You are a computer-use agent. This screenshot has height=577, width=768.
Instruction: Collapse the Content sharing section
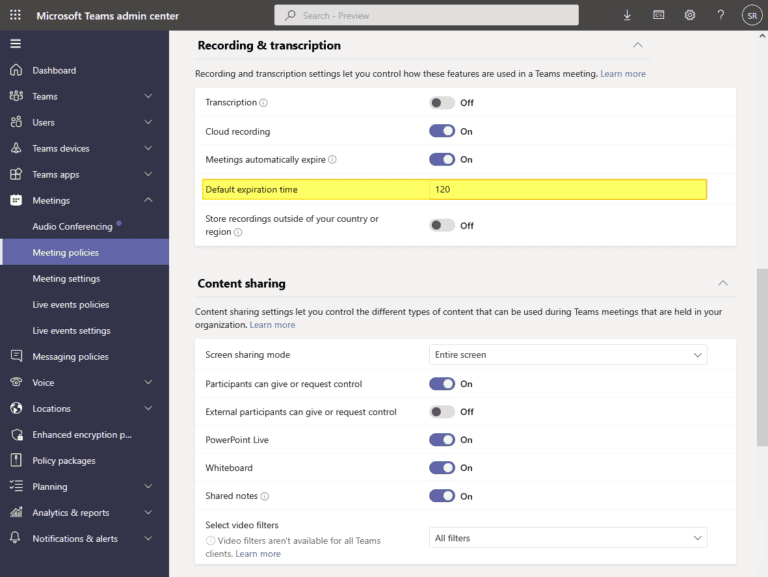pyautogui.click(x=723, y=283)
